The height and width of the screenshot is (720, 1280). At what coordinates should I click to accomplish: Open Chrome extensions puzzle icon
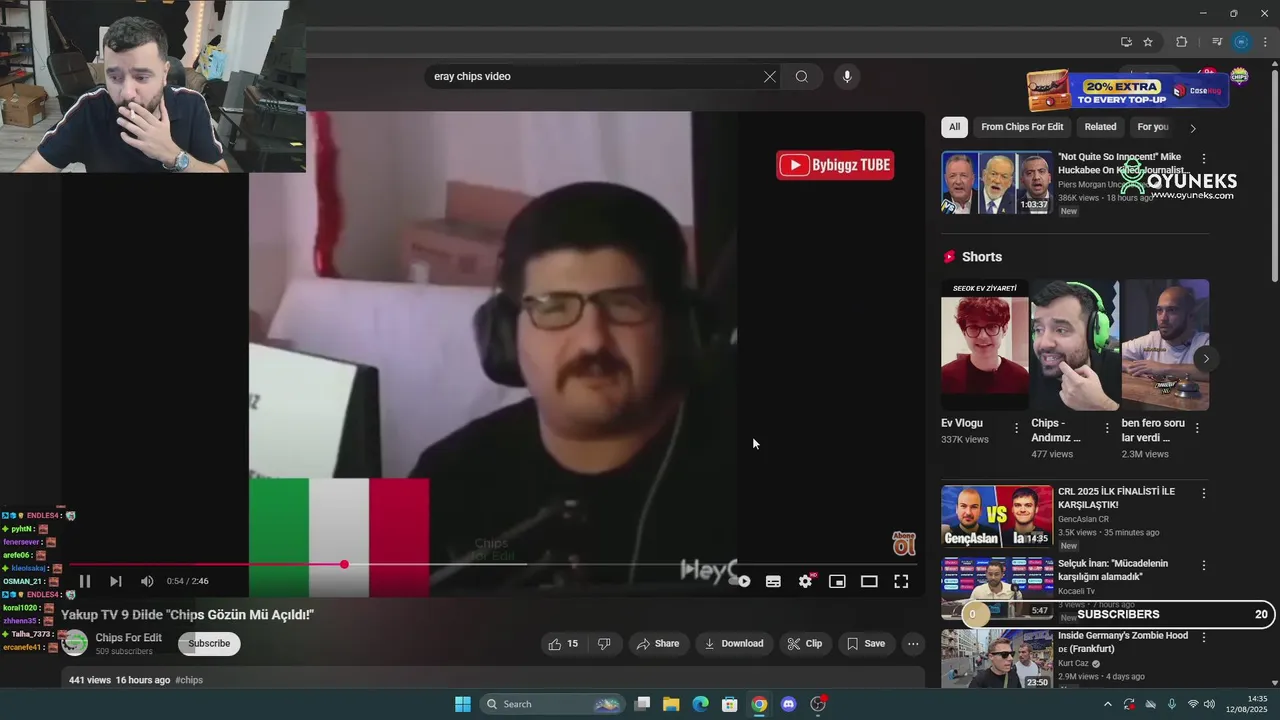(x=1182, y=42)
